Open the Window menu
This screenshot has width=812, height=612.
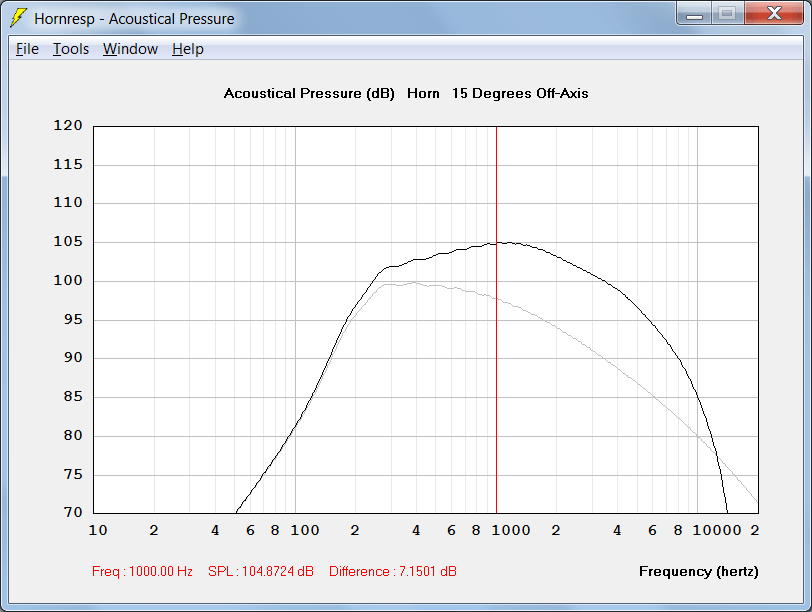point(130,49)
